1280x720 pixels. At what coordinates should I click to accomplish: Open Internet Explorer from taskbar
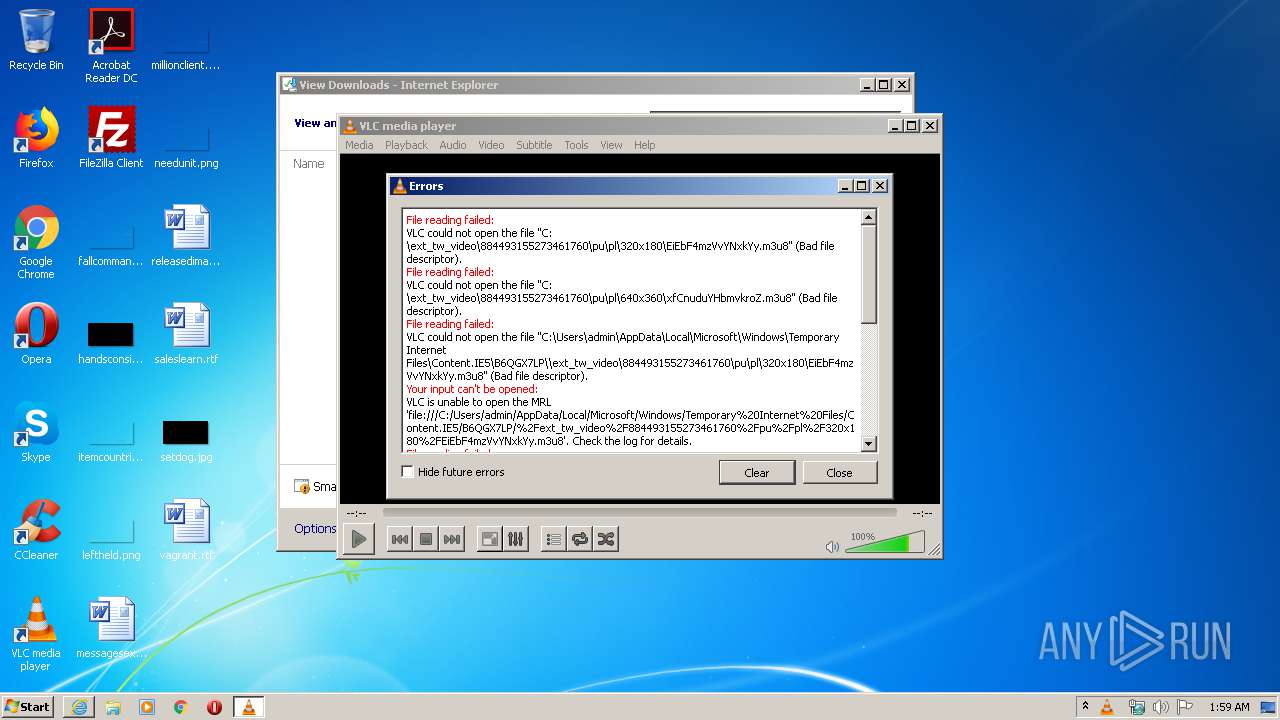(x=79, y=707)
